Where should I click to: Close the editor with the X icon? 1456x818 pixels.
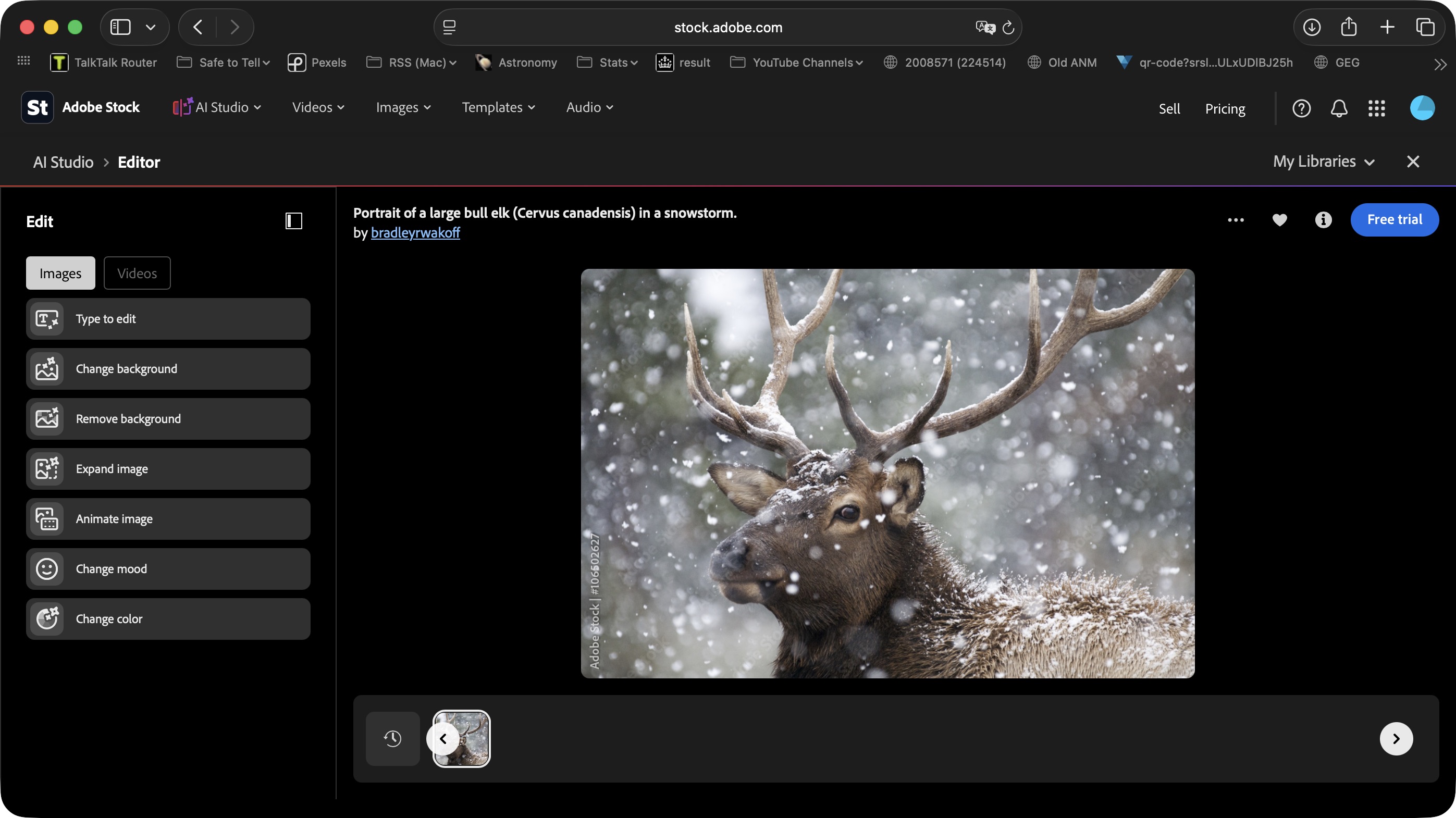(x=1412, y=162)
